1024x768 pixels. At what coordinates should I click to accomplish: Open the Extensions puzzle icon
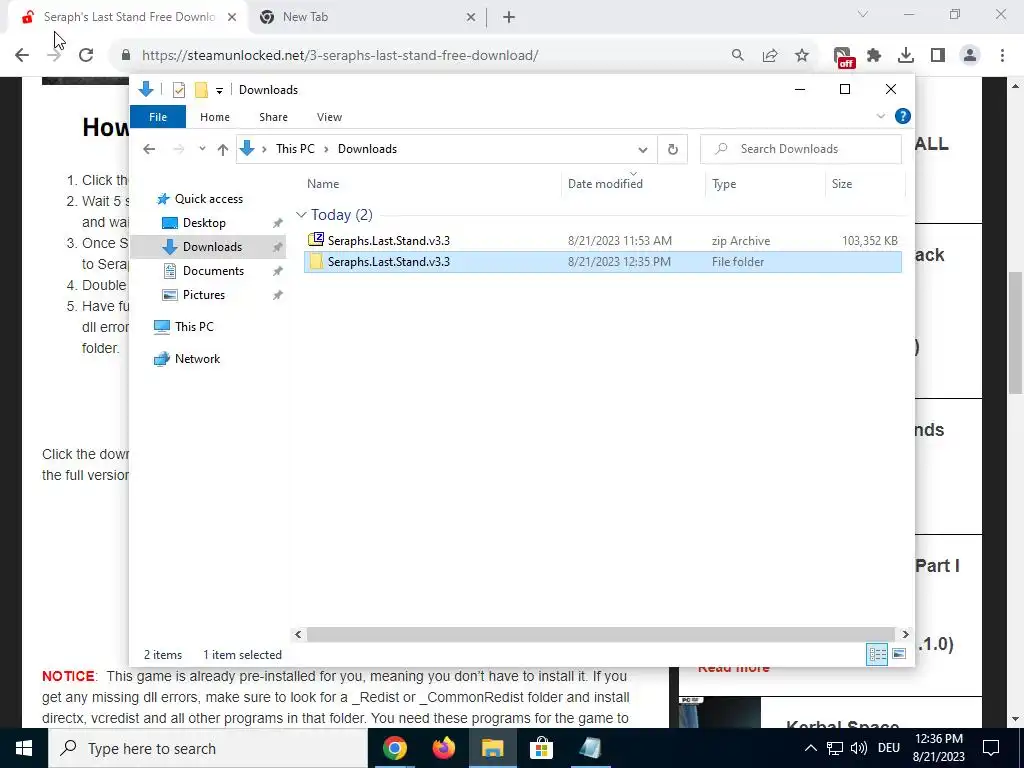874,56
